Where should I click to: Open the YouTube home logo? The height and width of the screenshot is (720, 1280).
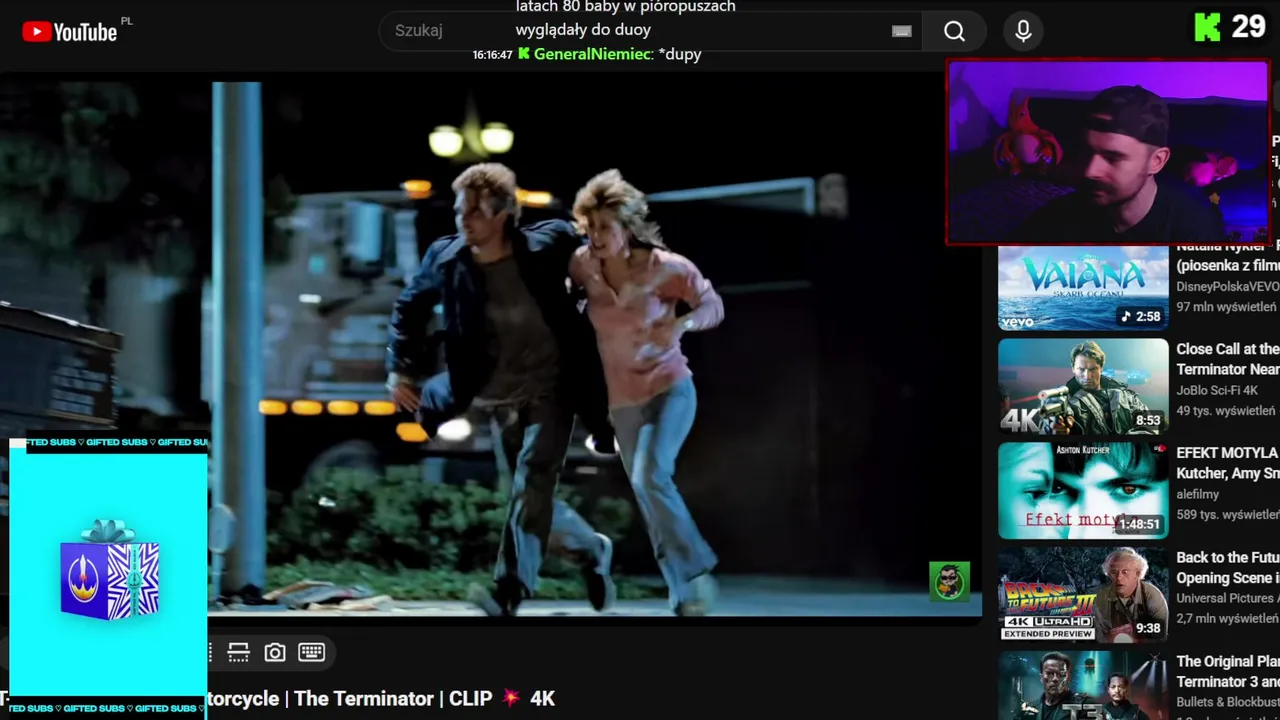[70, 32]
